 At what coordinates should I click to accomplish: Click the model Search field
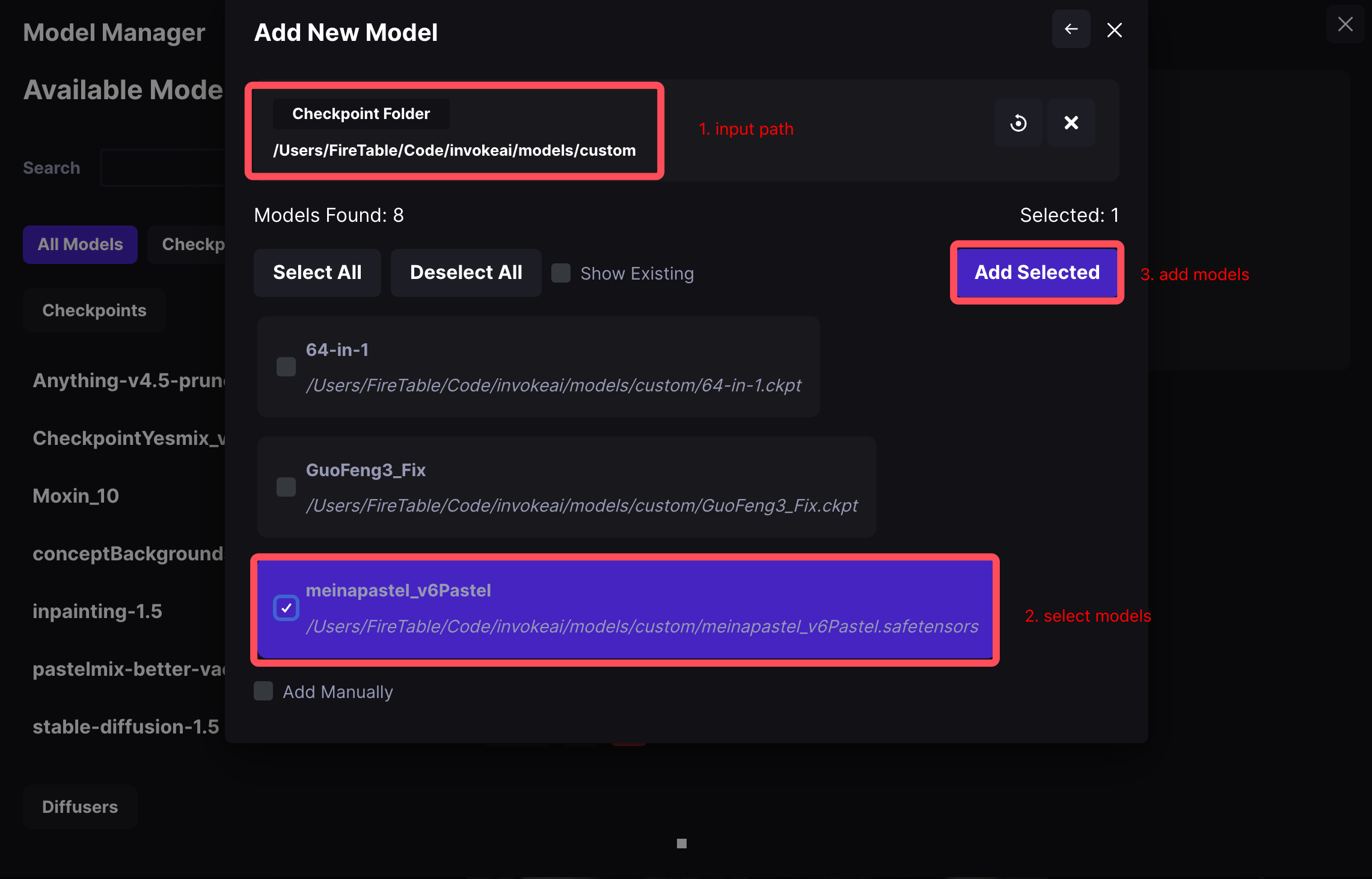(162, 168)
